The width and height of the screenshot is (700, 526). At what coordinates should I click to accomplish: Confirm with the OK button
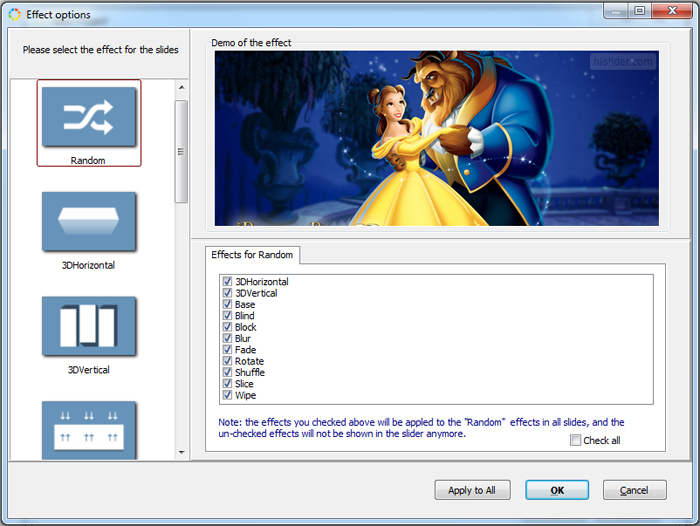[557, 490]
